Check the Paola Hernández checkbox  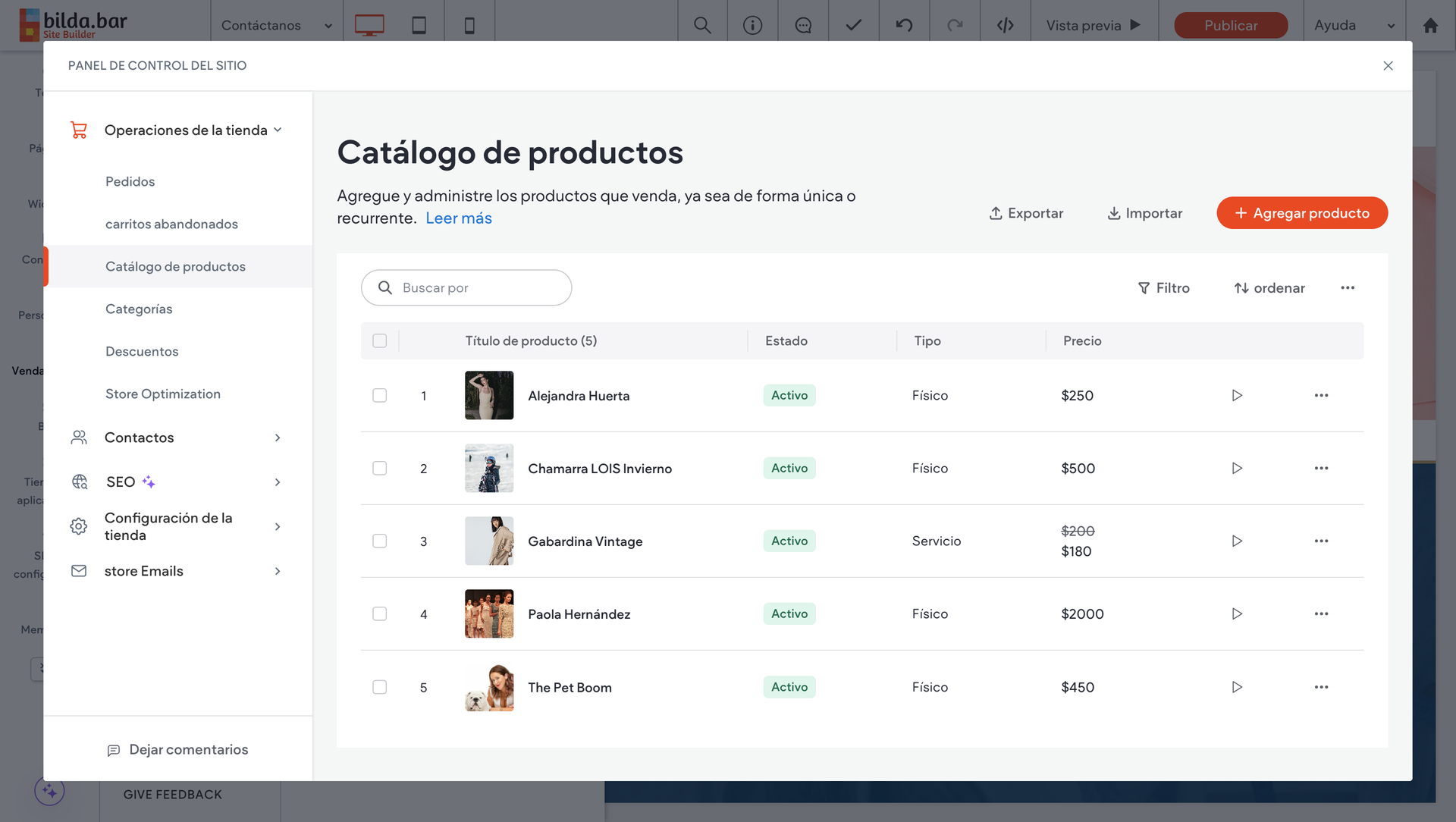click(x=380, y=613)
